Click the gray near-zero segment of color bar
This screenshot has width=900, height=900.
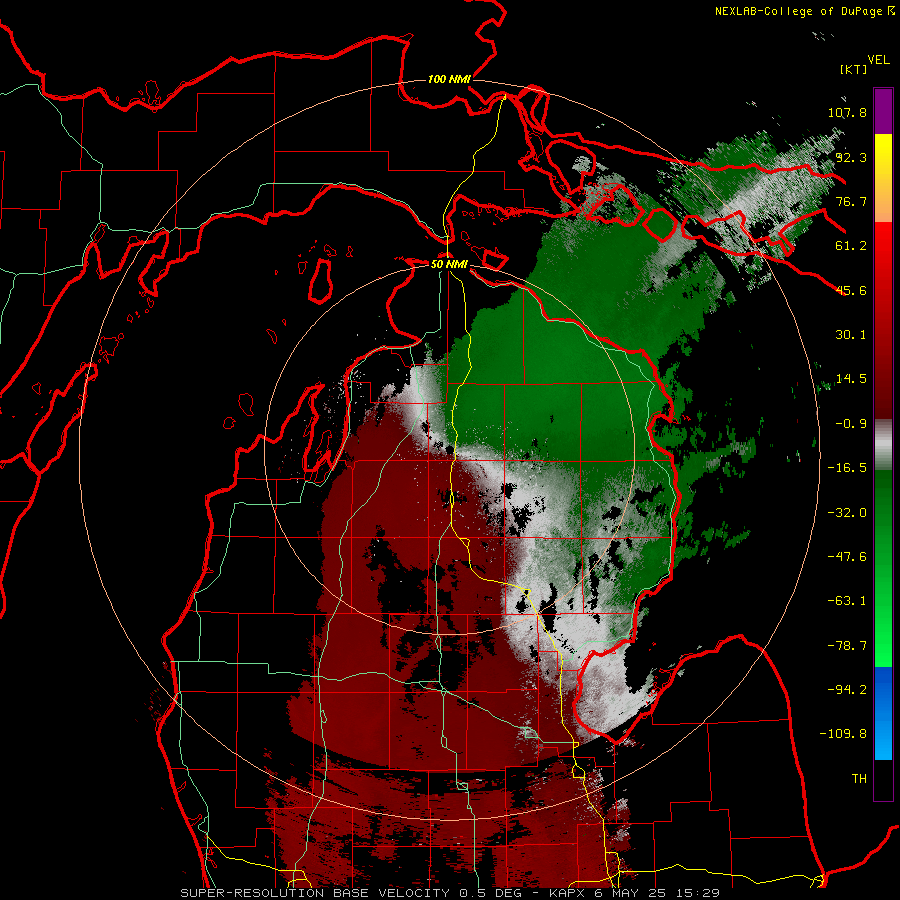click(x=883, y=445)
